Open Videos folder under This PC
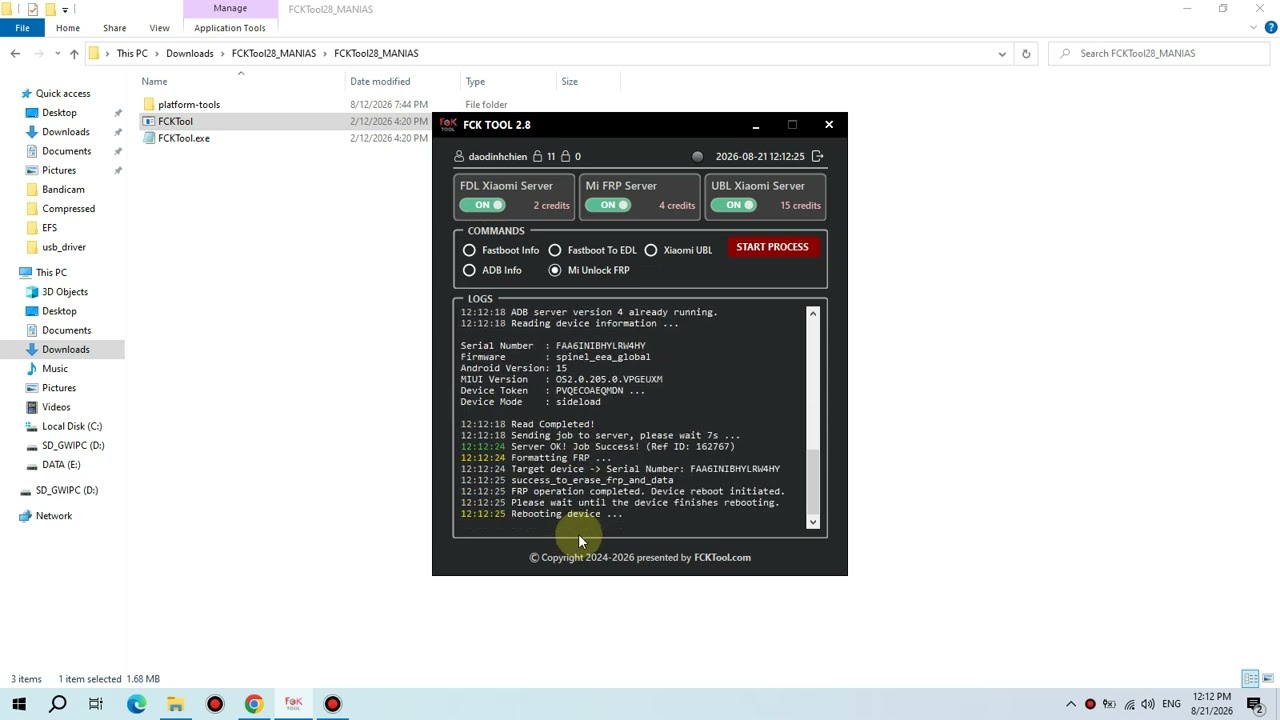1280x720 pixels. click(56, 407)
